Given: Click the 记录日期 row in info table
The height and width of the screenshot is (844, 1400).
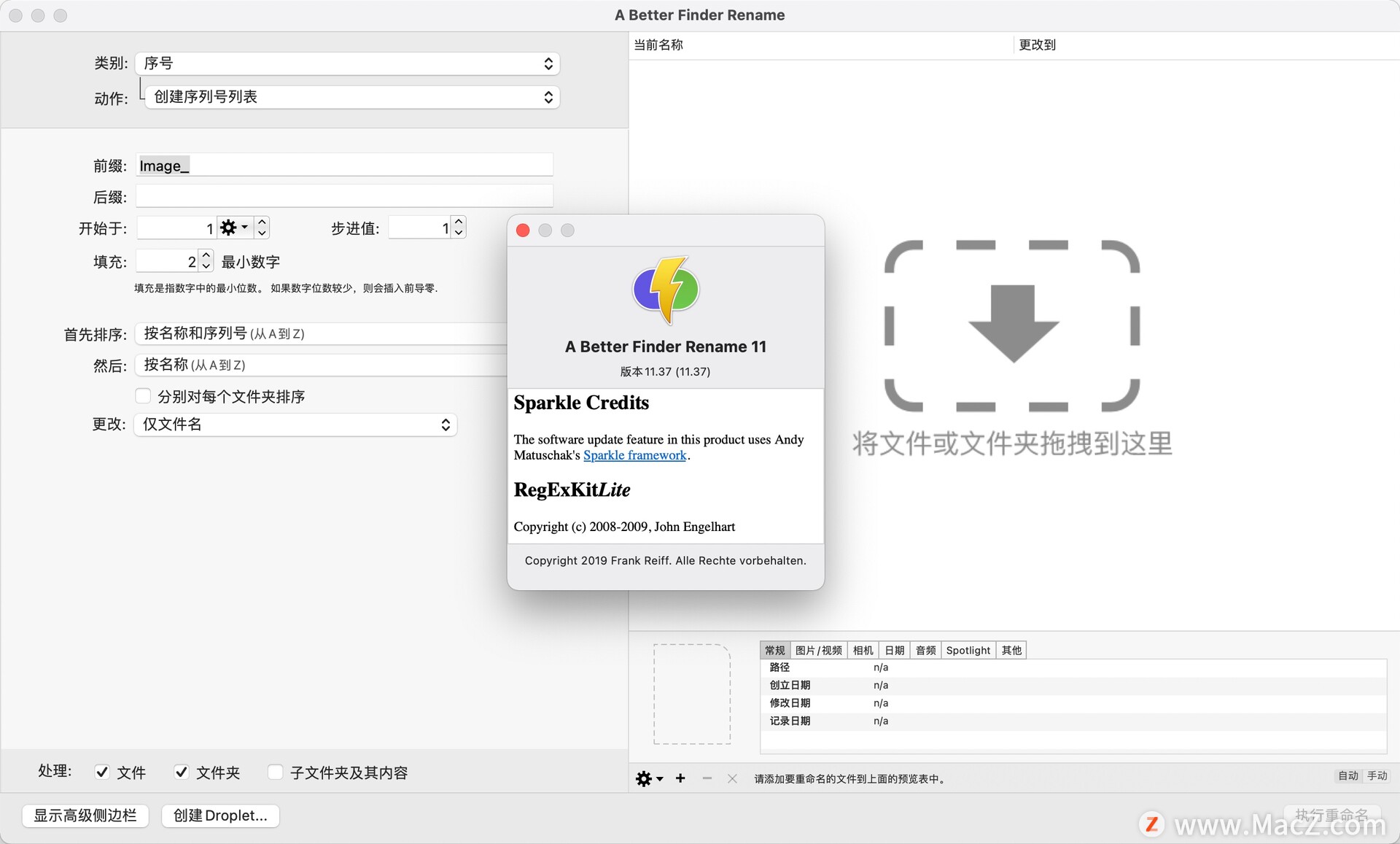Looking at the screenshot, I should point(1073,721).
